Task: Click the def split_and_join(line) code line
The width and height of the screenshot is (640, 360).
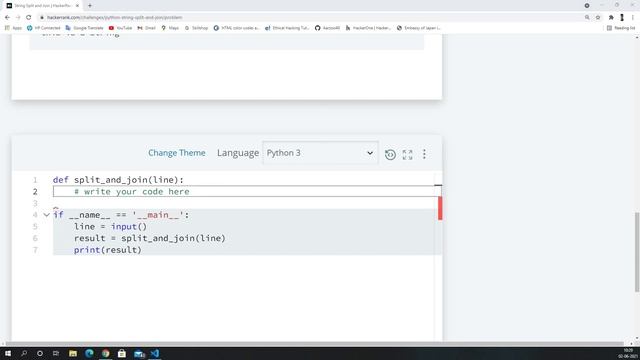Action: (118, 180)
